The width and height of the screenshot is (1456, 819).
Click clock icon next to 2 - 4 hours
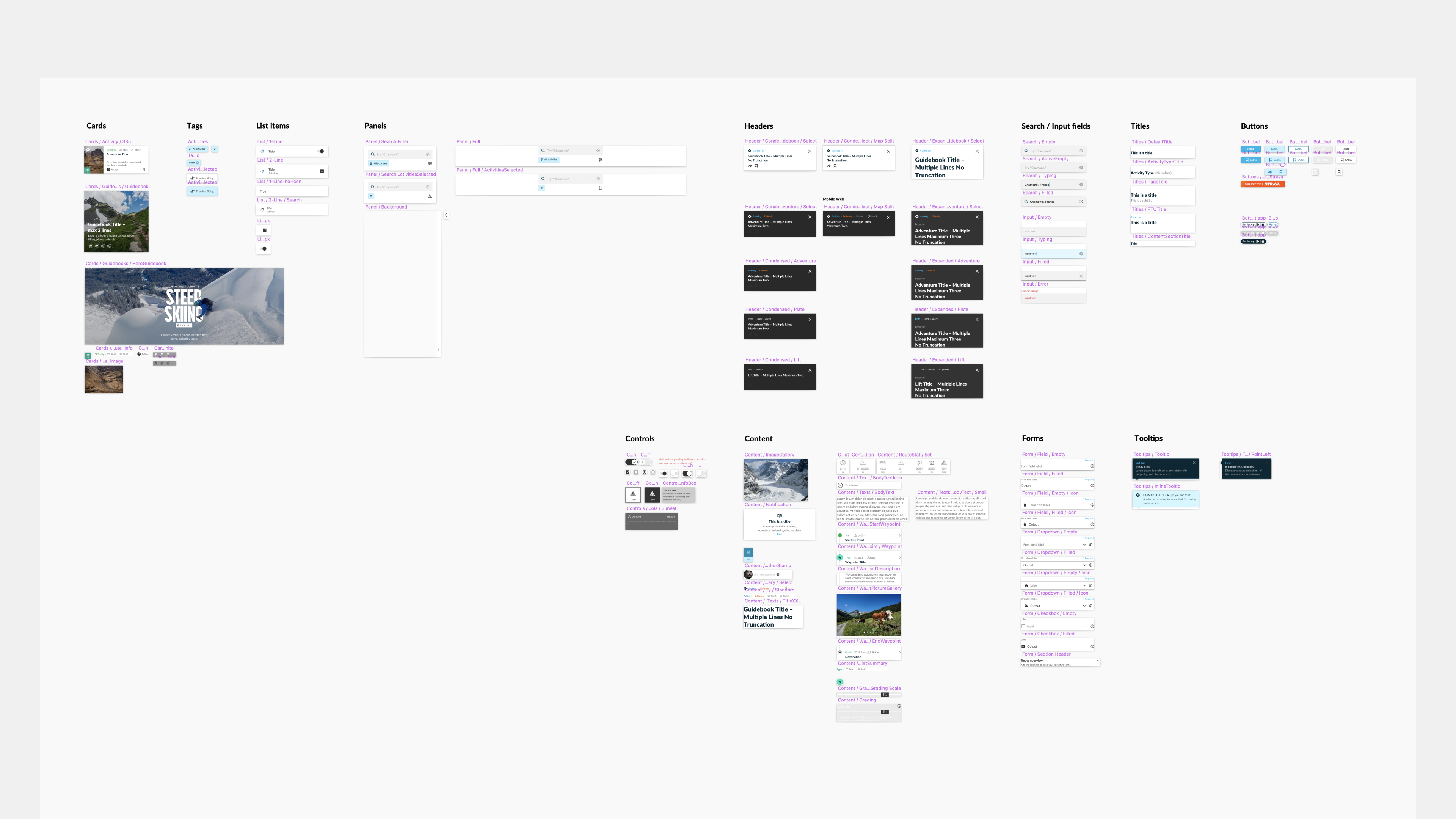(x=840, y=485)
